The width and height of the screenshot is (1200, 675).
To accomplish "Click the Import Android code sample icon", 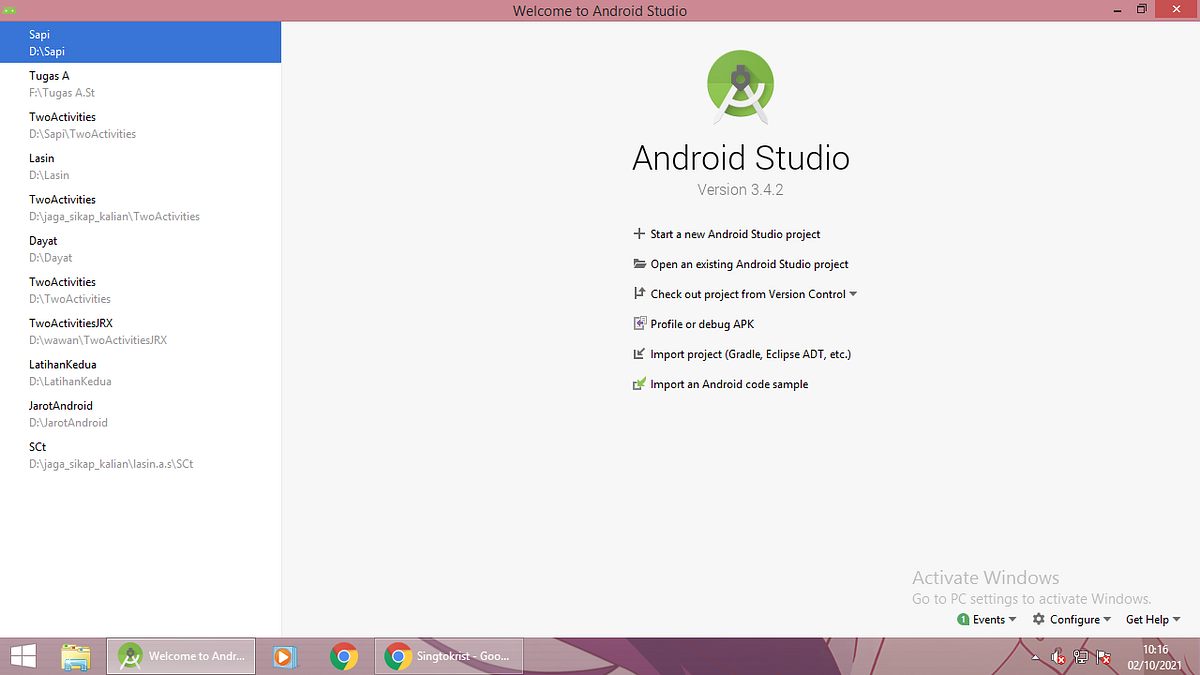I will click(x=639, y=383).
